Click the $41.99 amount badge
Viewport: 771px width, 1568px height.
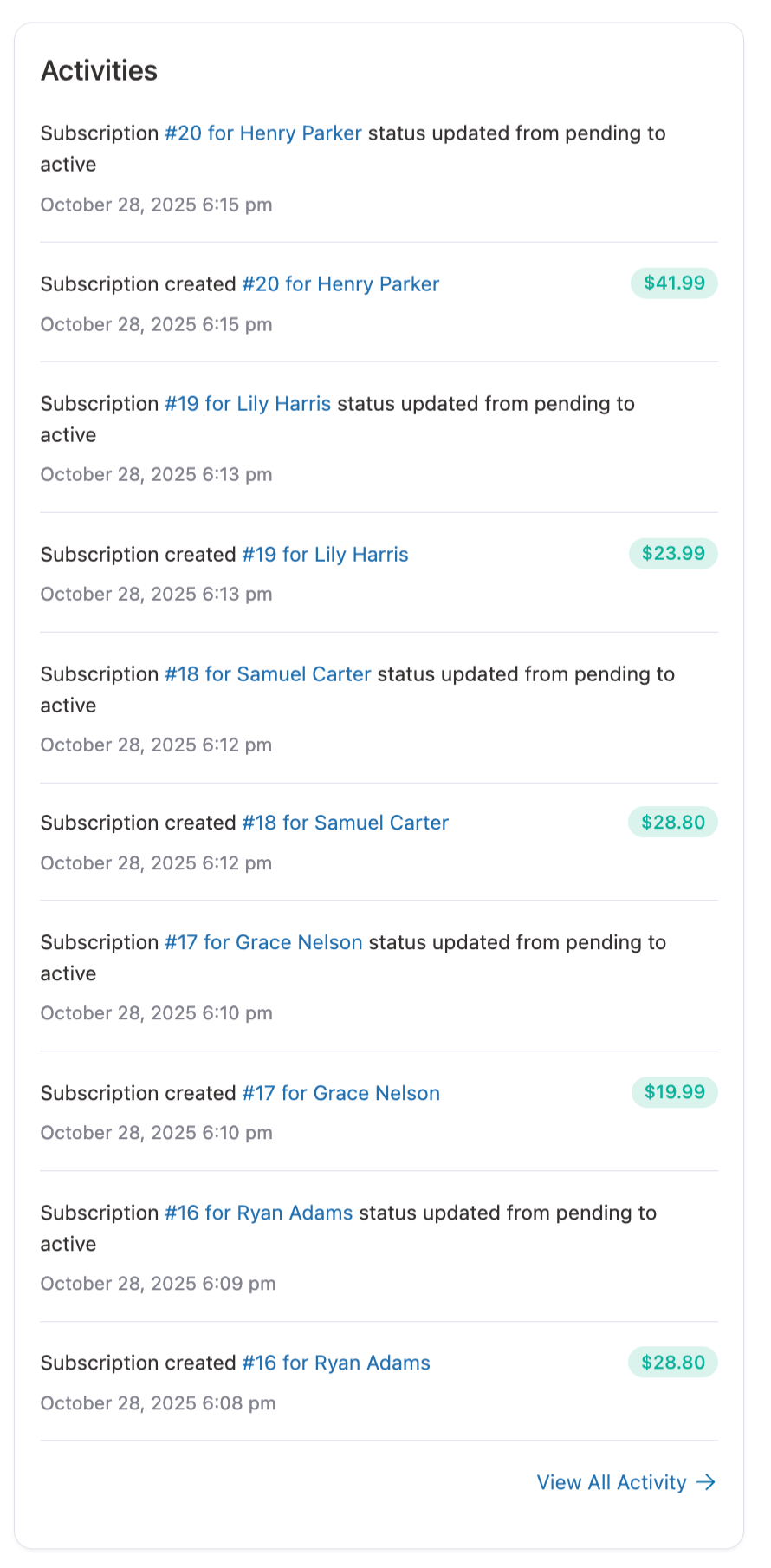674,283
